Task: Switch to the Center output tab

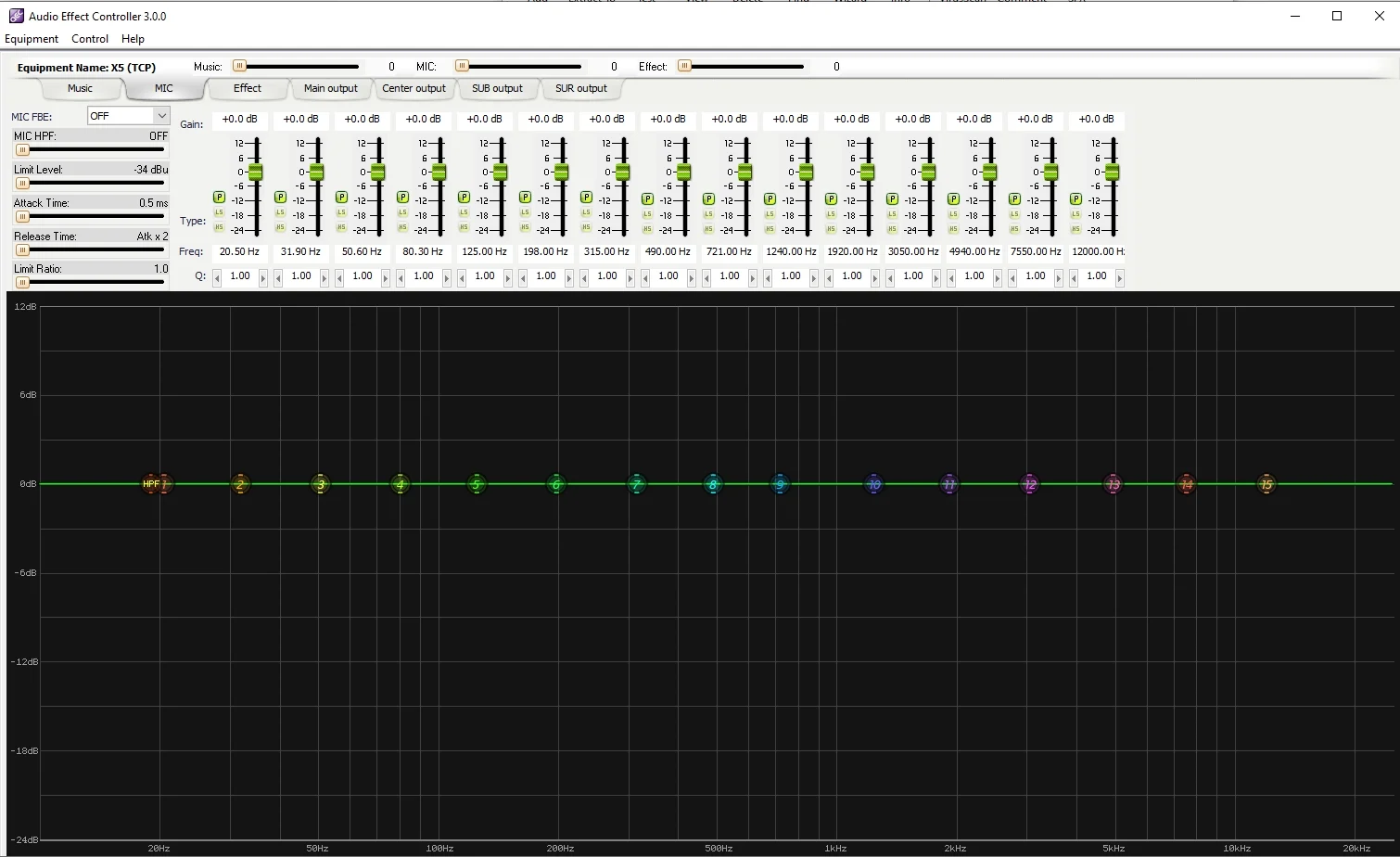Action: 414,88
